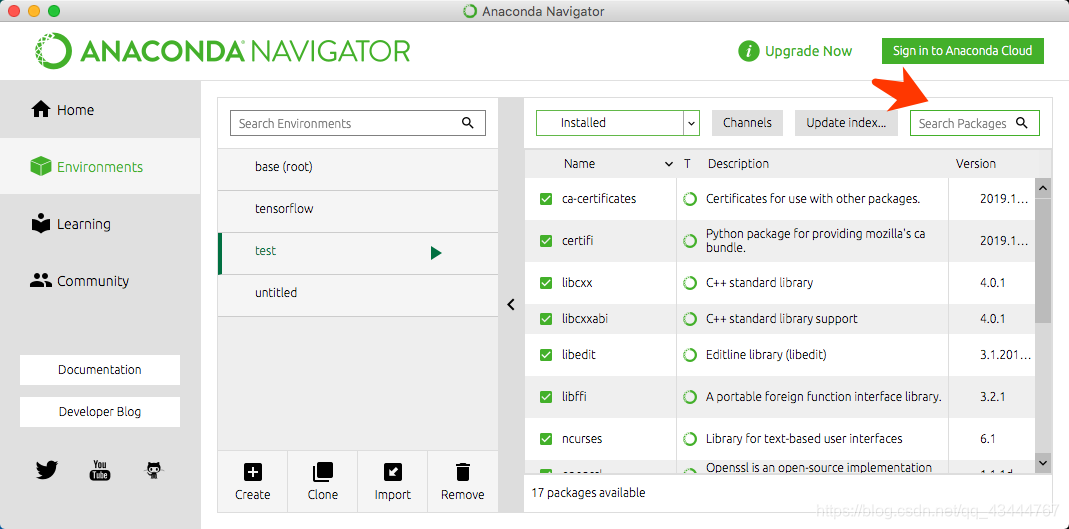Image resolution: width=1069 pixels, height=529 pixels.
Task: Click the Search Packages magnifier icon
Action: (x=1021, y=123)
